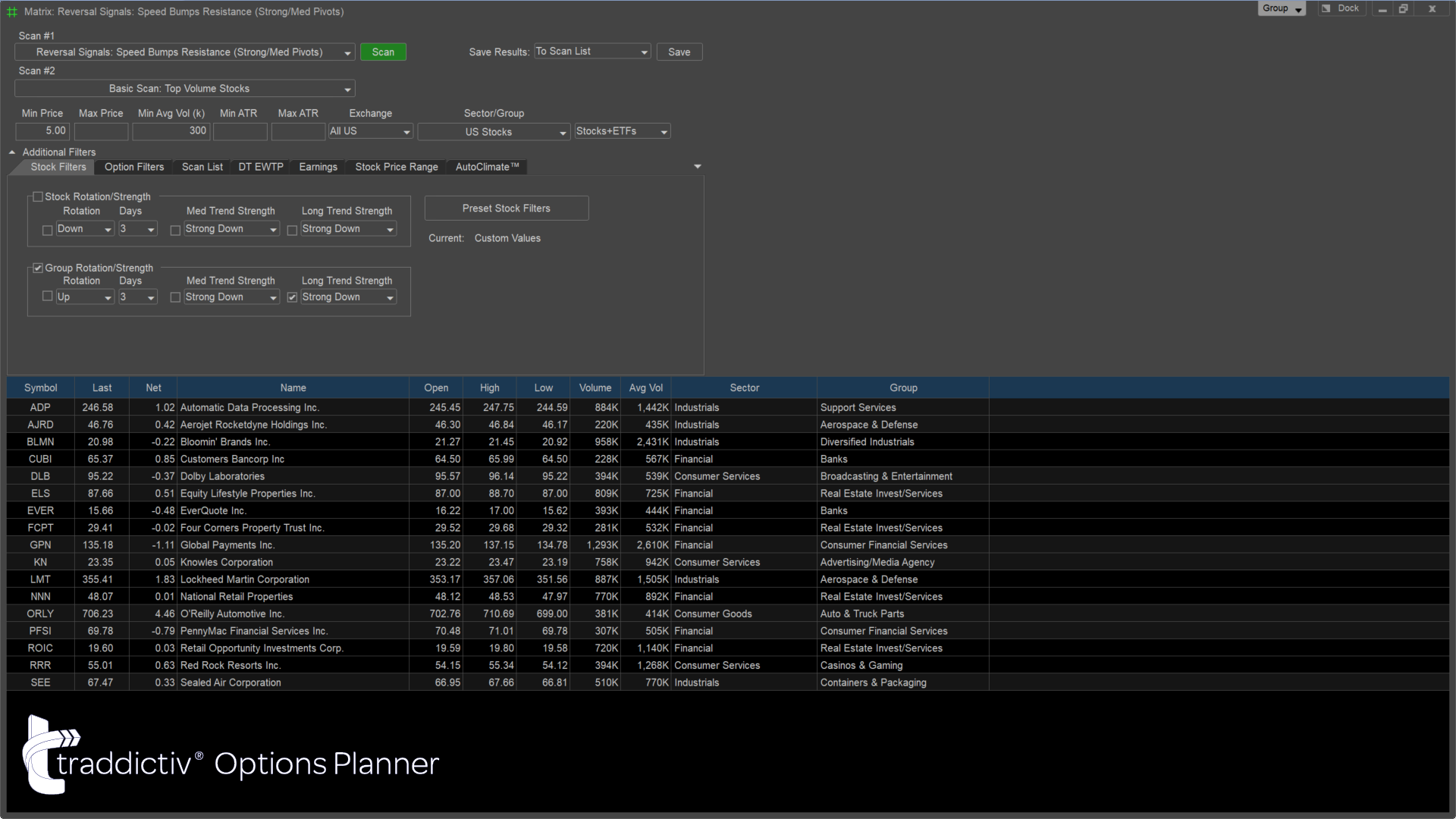Save the current scan results
Image resolution: width=1456 pixels, height=819 pixels.
[x=679, y=52]
